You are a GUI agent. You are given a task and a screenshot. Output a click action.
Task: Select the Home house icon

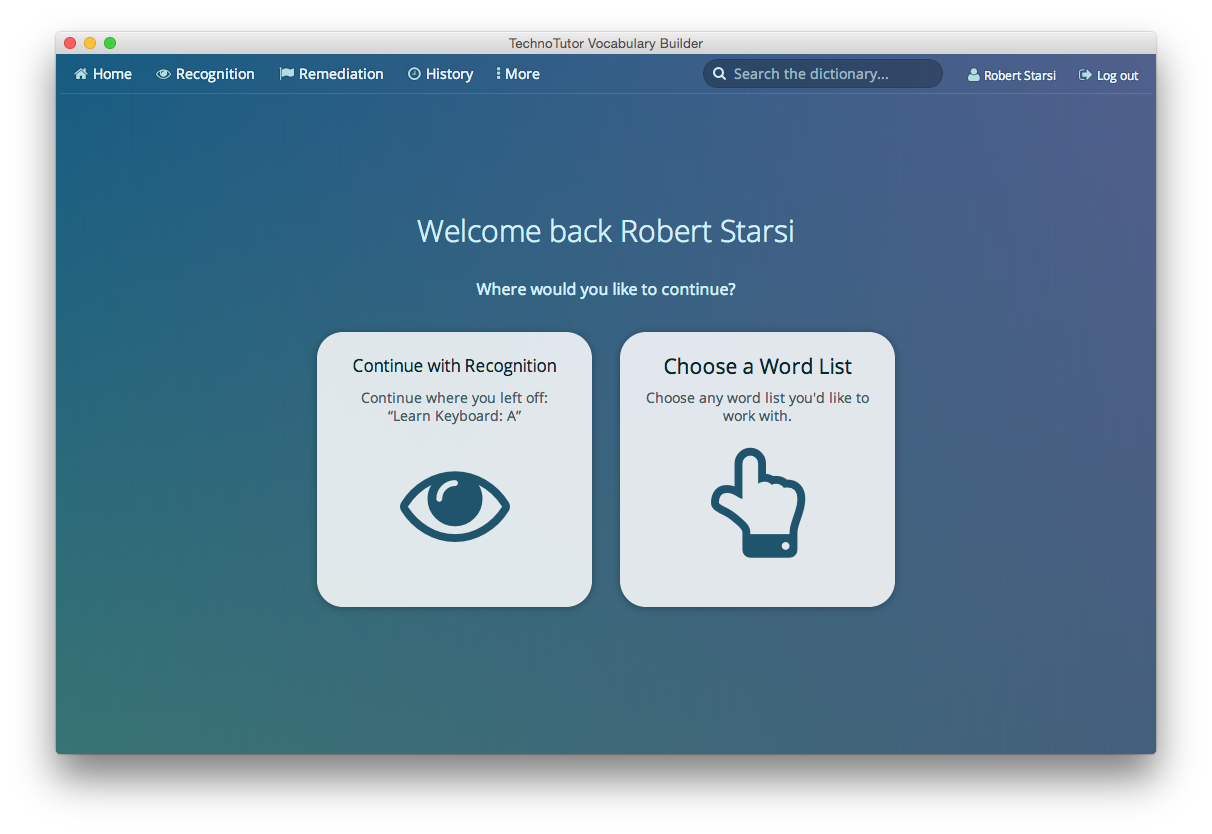tap(81, 73)
